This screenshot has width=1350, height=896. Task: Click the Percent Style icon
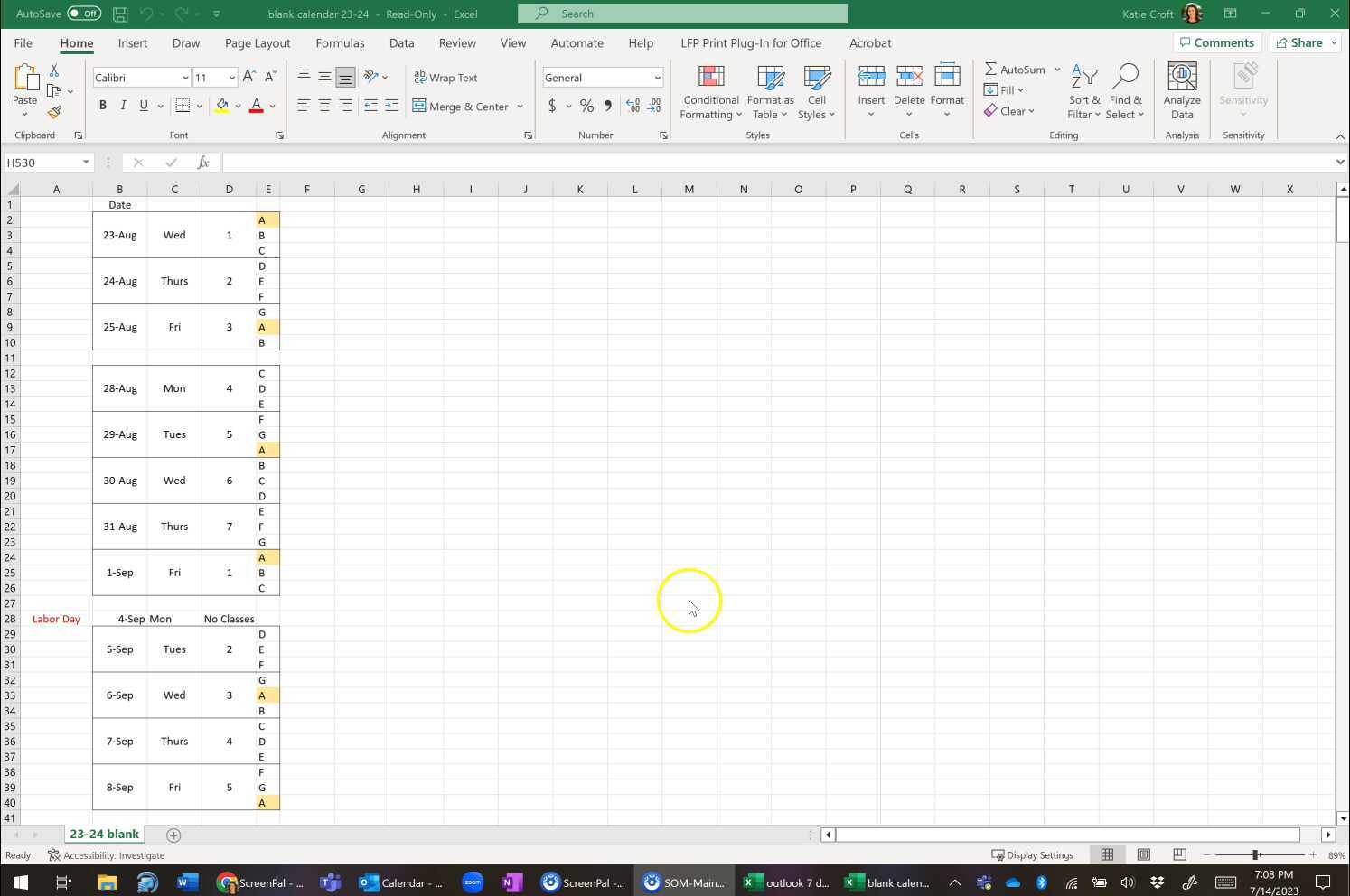[586, 106]
